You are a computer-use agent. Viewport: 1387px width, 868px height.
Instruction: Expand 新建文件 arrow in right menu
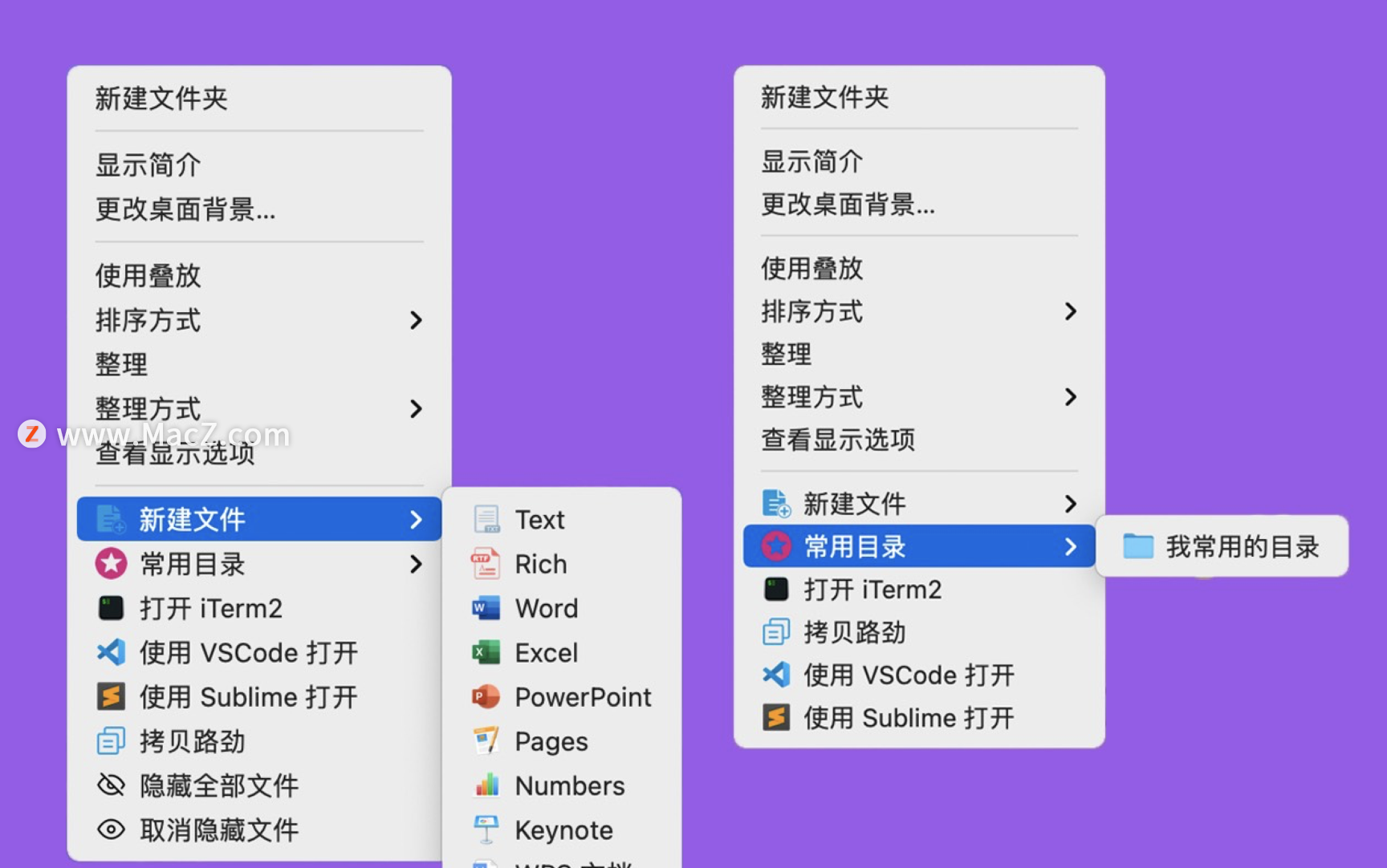coord(1070,504)
